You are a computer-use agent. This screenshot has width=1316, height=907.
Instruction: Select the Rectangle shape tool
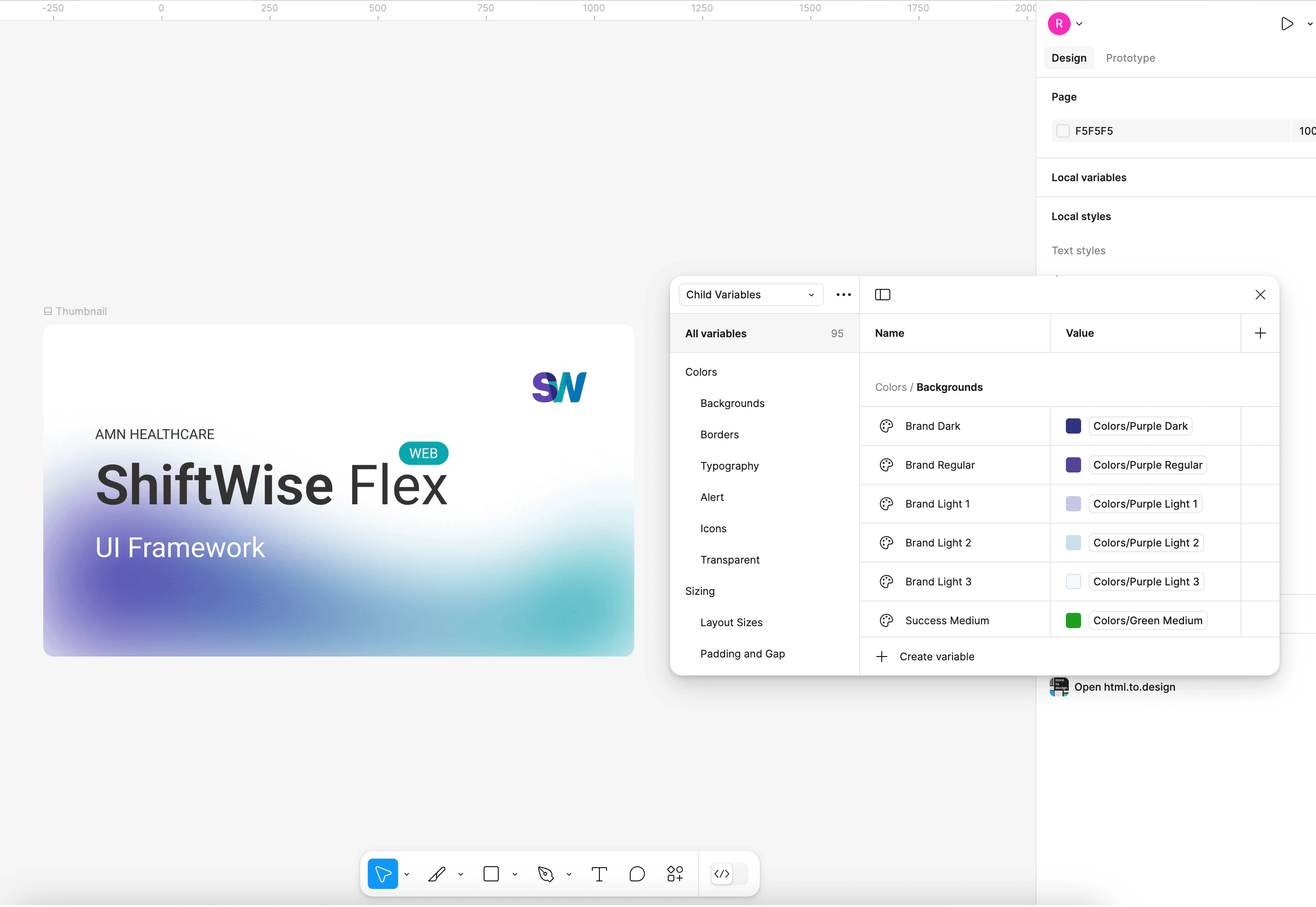[x=491, y=874]
